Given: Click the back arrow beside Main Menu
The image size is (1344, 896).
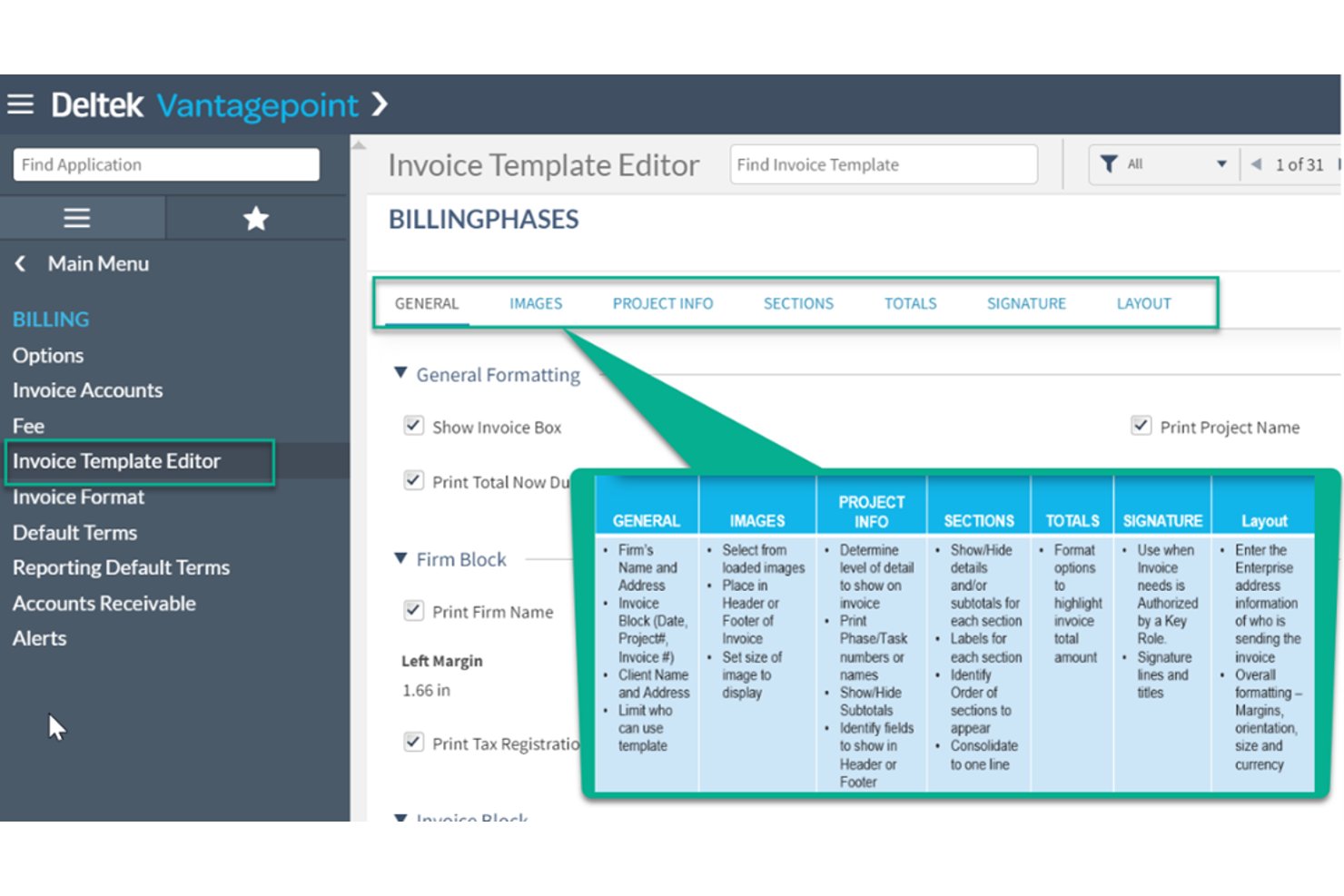Looking at the screenshot, I should pos(20,263).
